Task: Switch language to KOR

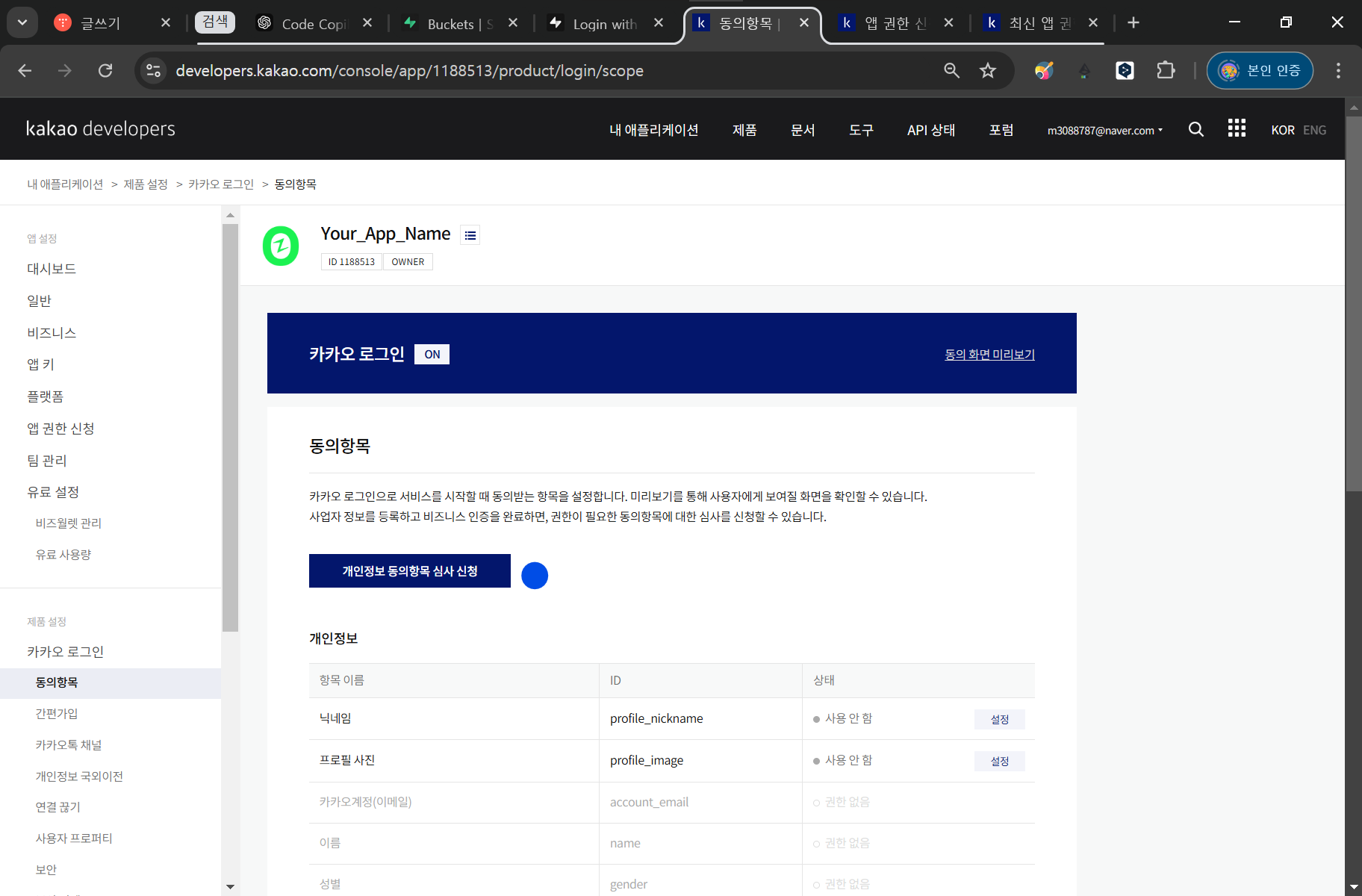Action: [1283, 130]
